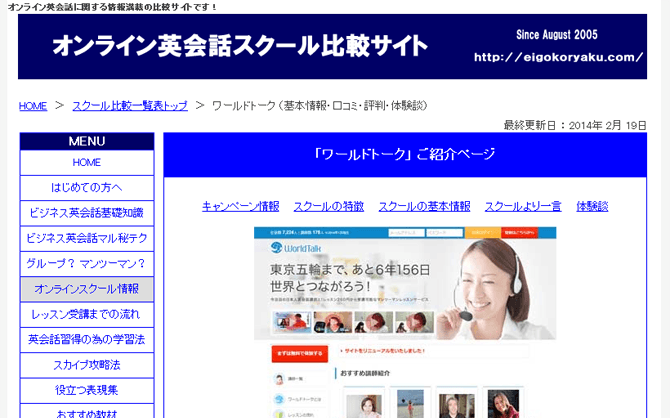Click the ワールドトーク breadcrumb current page text
Screen dimensions: 670x418
click(x=320, y=106)
